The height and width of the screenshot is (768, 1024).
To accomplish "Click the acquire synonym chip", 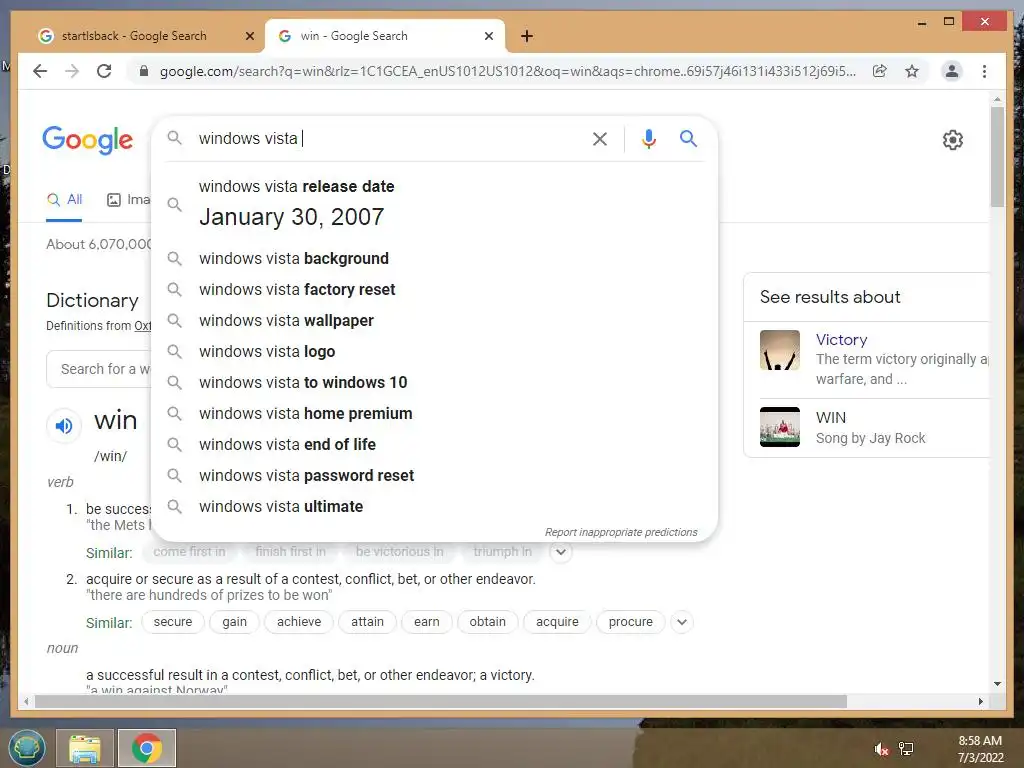I will tap(557, 622).
